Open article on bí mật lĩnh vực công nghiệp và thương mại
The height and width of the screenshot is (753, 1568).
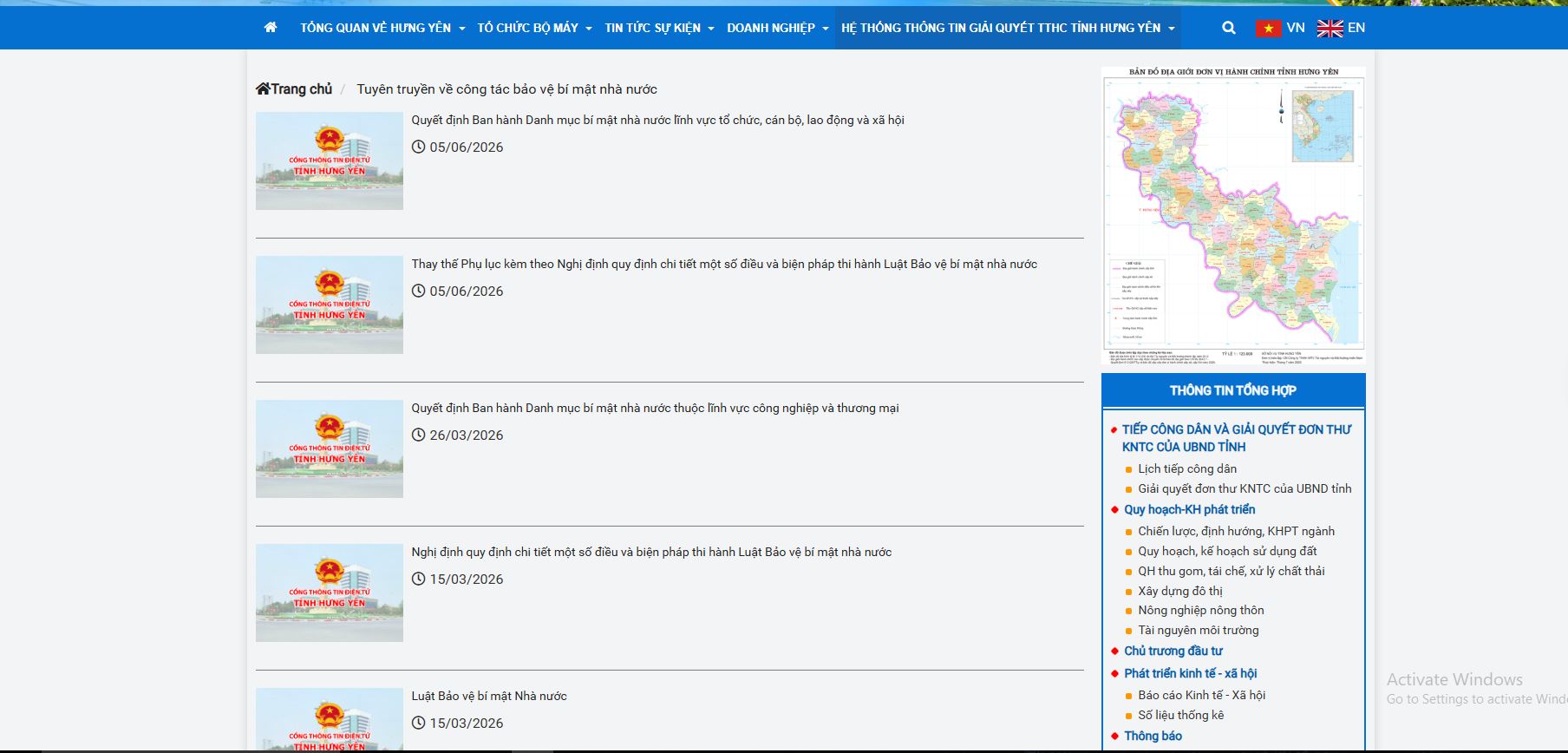(x=655, y=408)
